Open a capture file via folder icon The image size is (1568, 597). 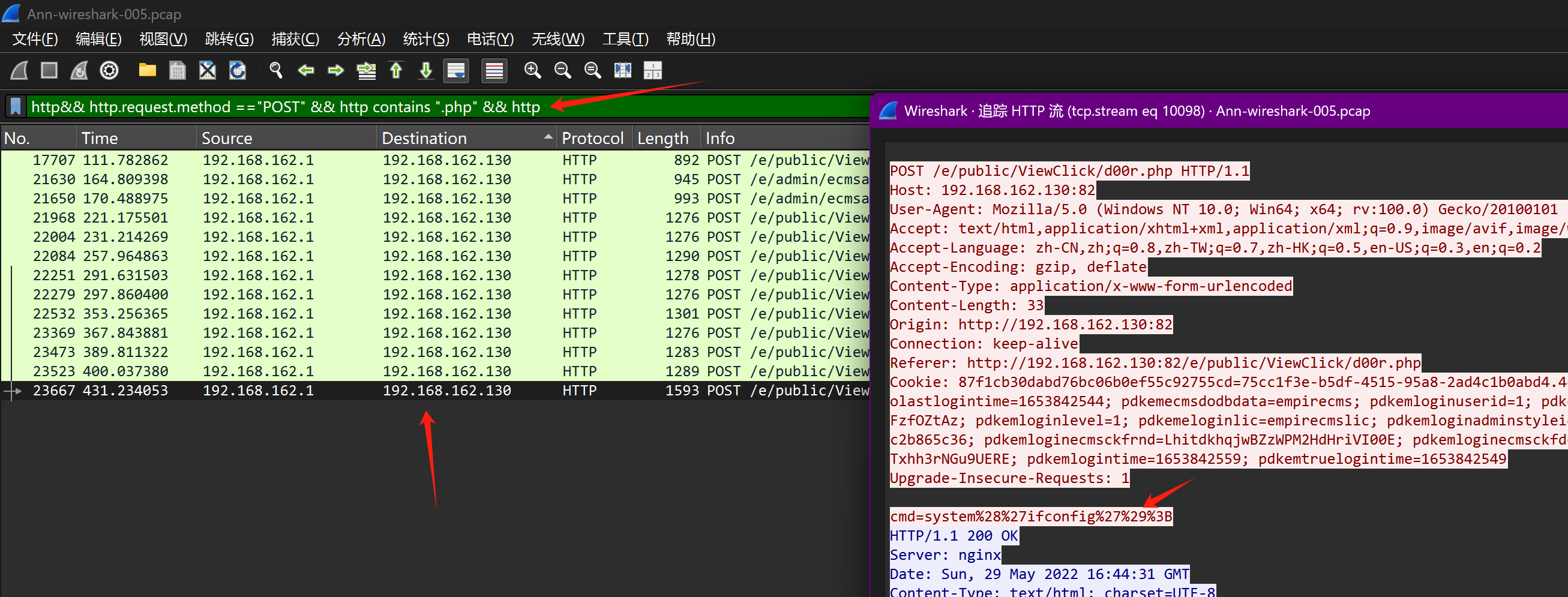(x=147, y=71)
